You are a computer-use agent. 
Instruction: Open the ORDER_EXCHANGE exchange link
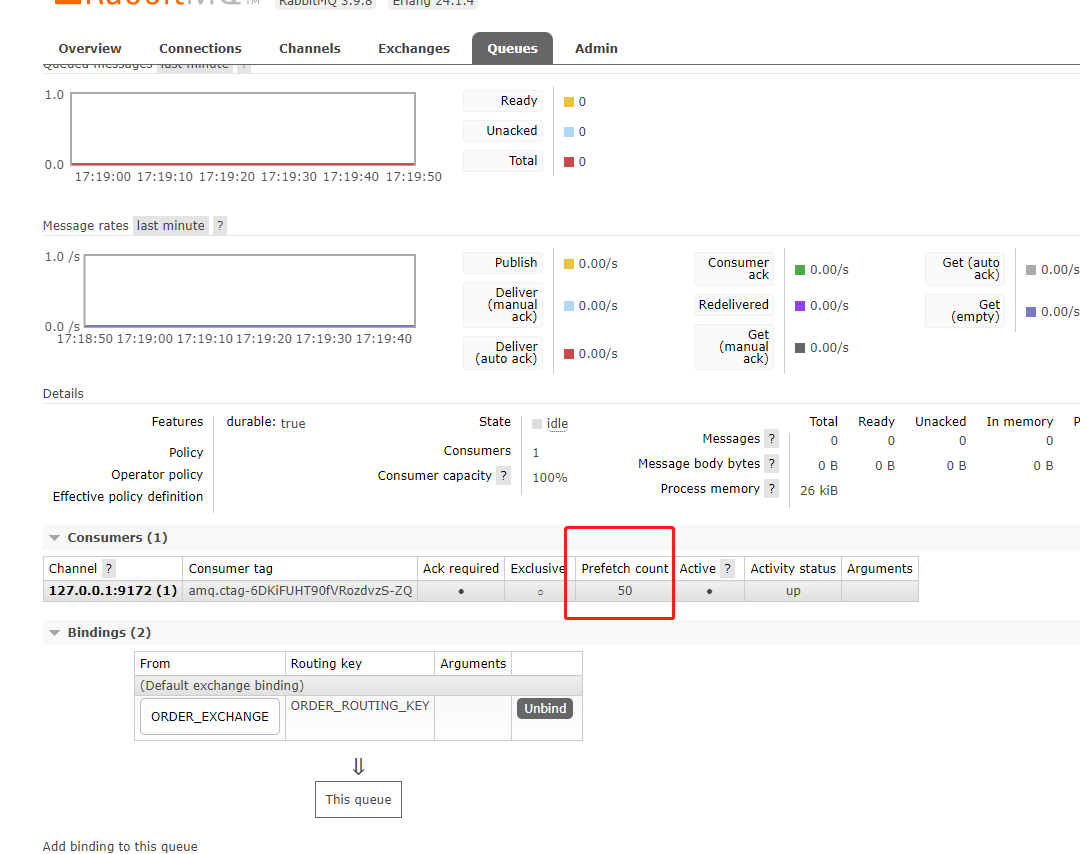tap(209, 716)
